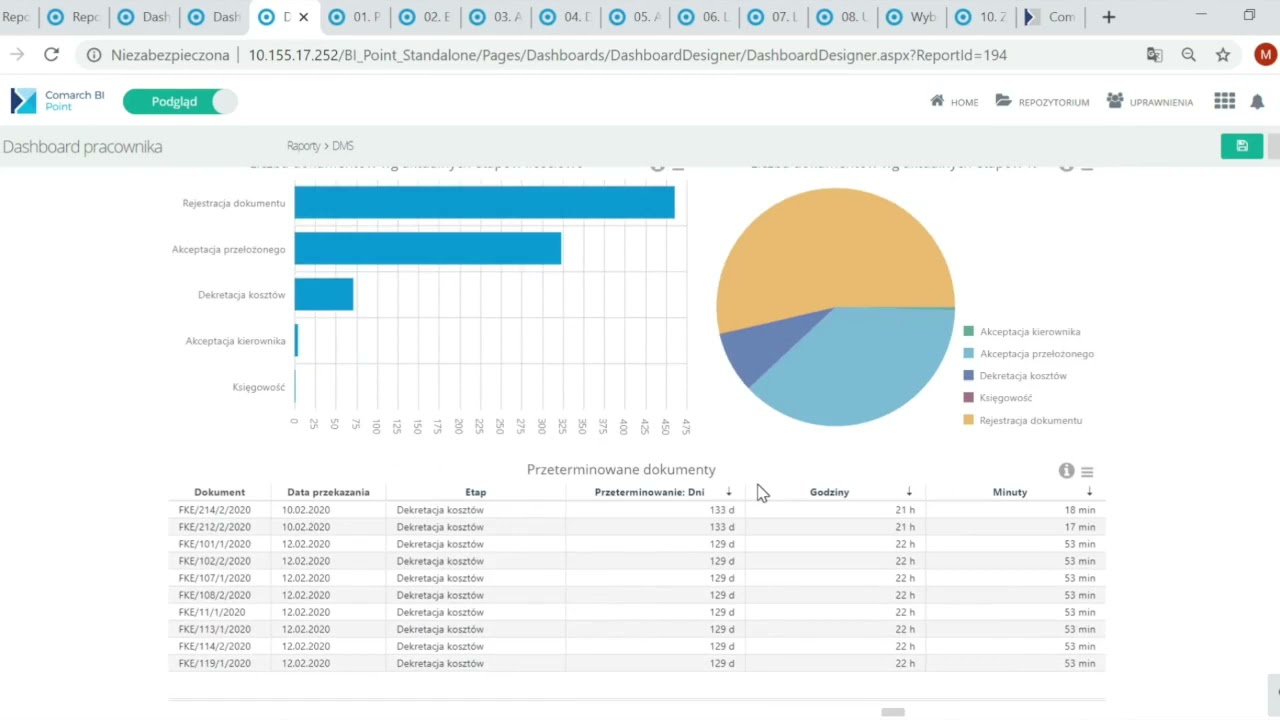This screenshot has height=720, width=1280.
Task: Toggle Dekretacja kosztów legend swatch
Action: (968, 376)
